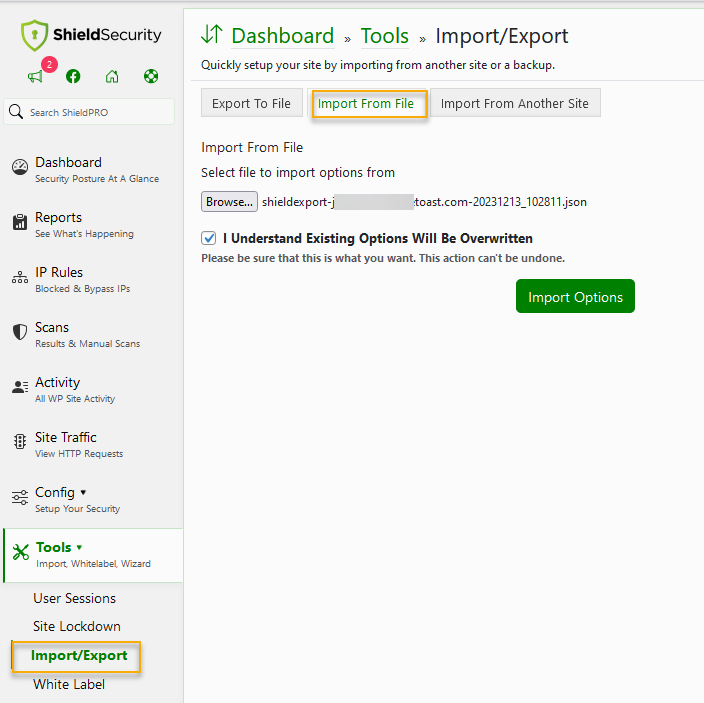Click the IP Rules network icon
The height and width of the screenshot is (703, 704).
(20, 277)
